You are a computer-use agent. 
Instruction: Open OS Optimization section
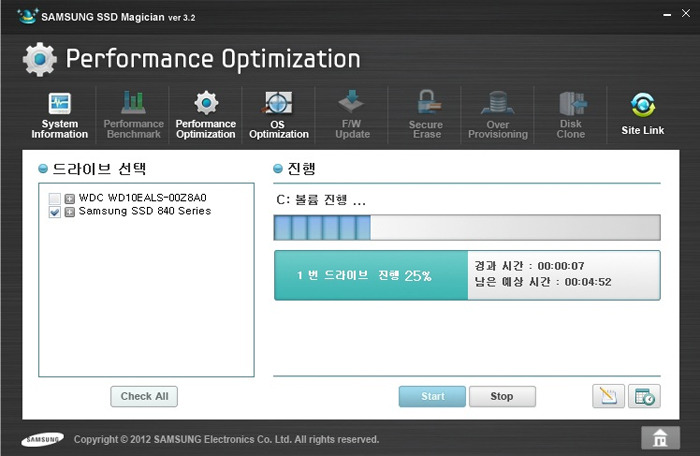[x=279, y=116]
